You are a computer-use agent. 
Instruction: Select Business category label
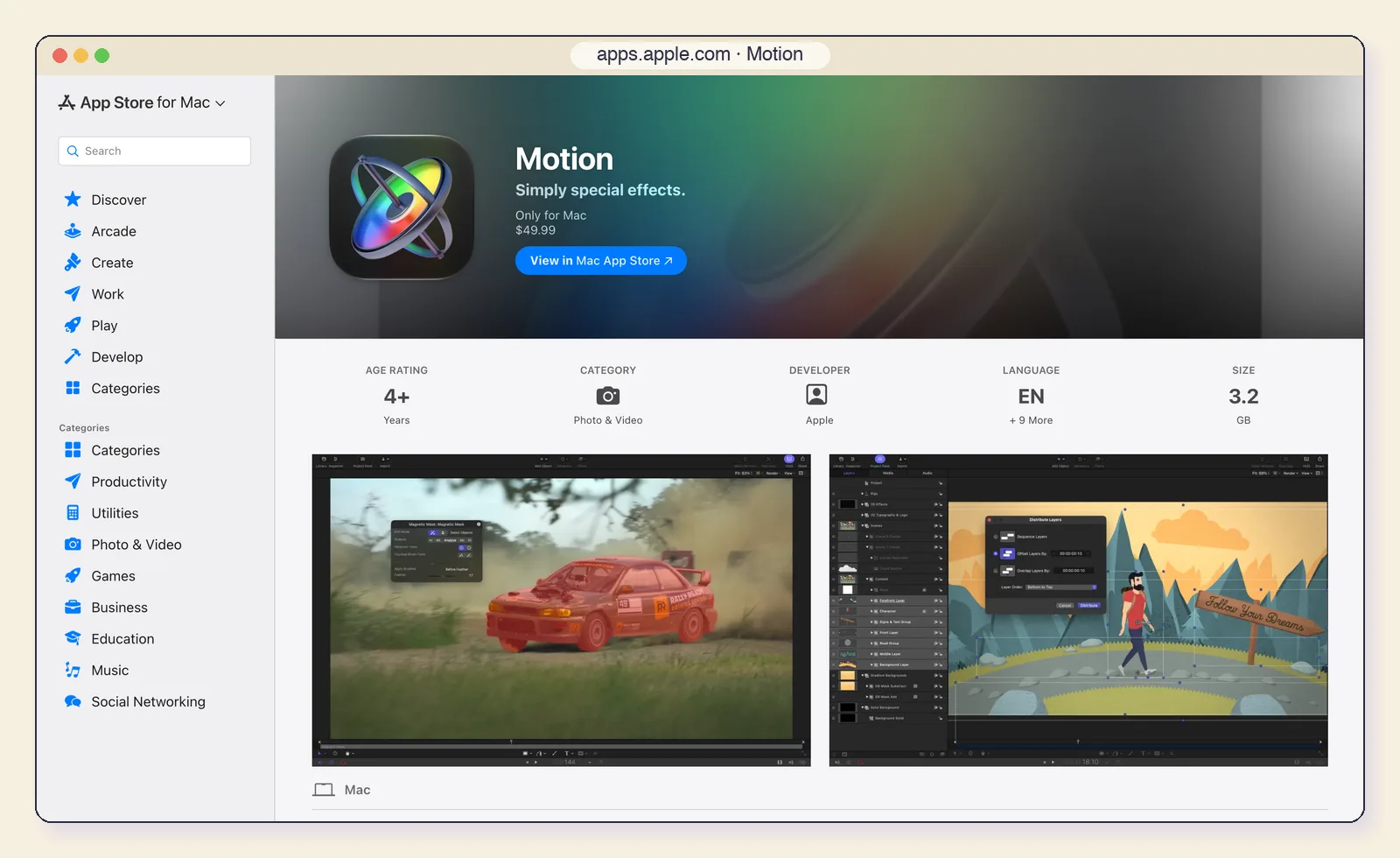(119, 608)
